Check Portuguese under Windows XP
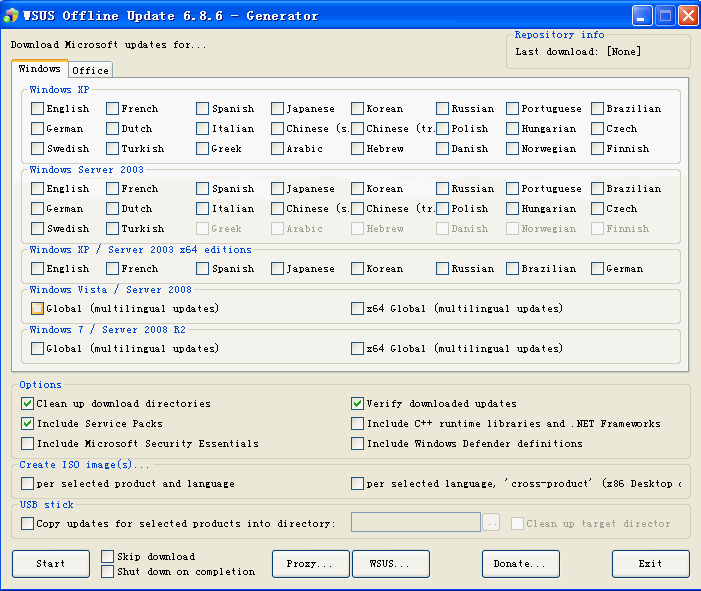Screen dimensions: 701x591 (x=513, y=109)
